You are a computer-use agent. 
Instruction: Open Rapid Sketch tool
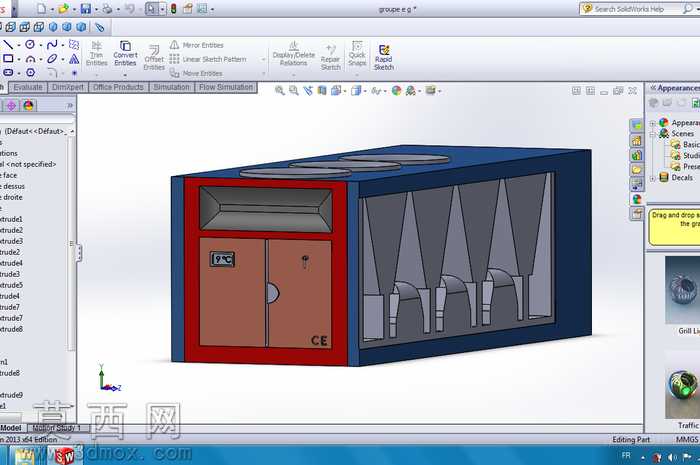point(383,57)
